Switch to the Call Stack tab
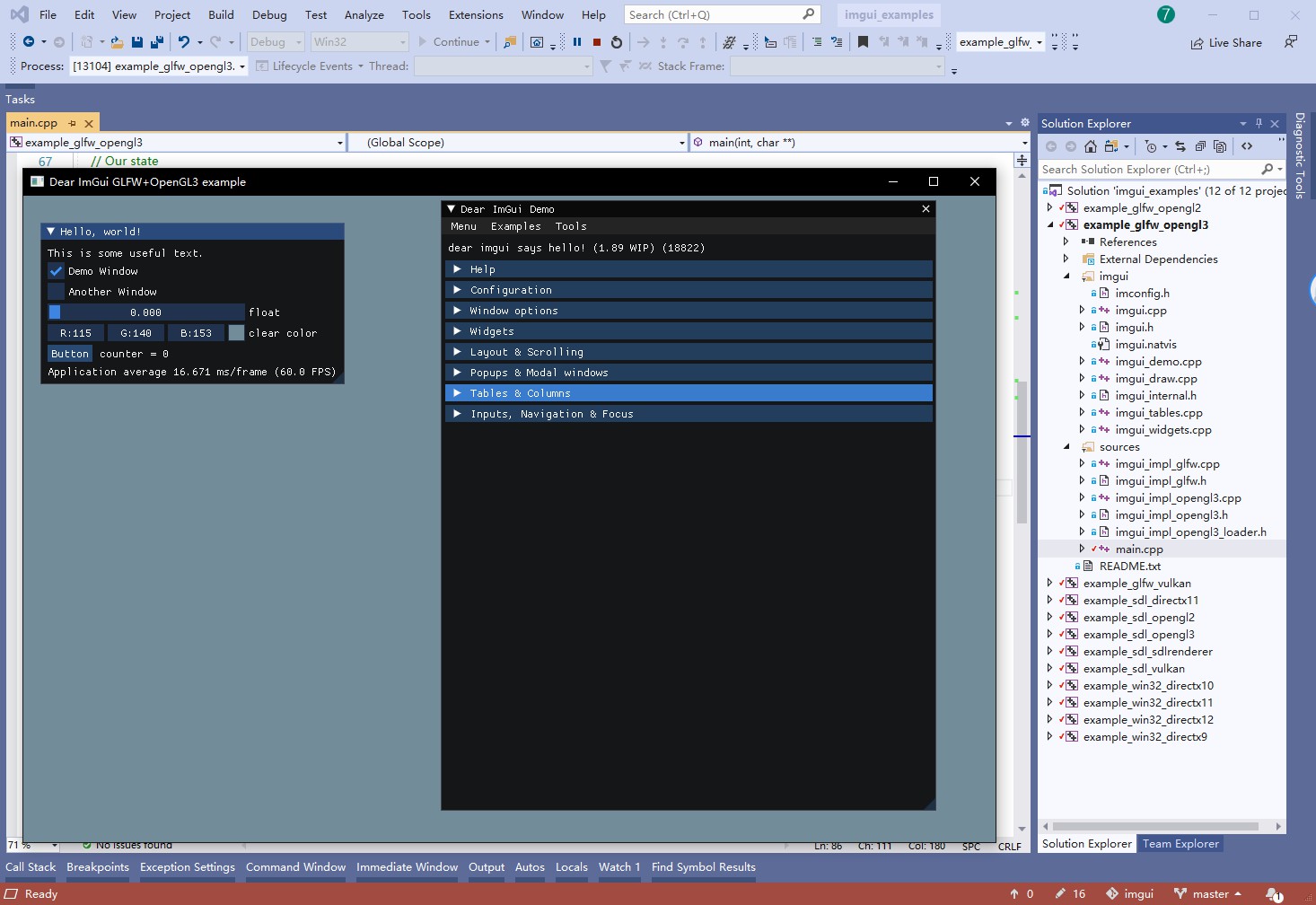Screen dimensions: 1316x905 [x=31, y=867]
